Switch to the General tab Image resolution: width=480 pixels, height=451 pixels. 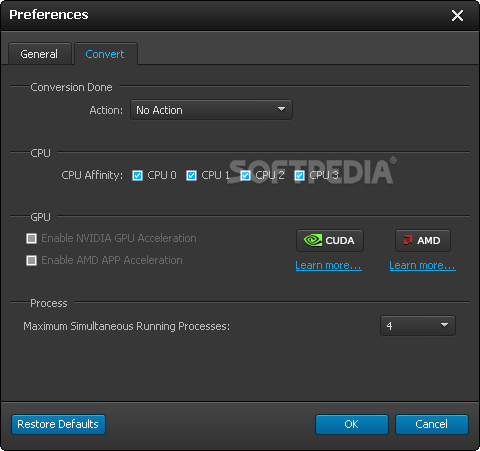point(39,54)
